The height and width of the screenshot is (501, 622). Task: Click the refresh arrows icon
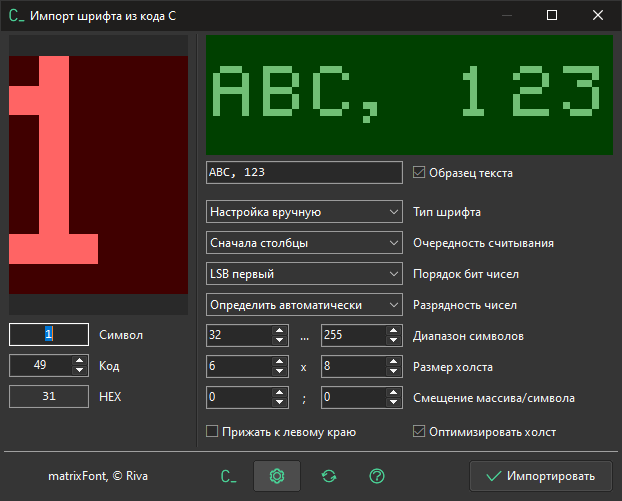coord(328,476)
